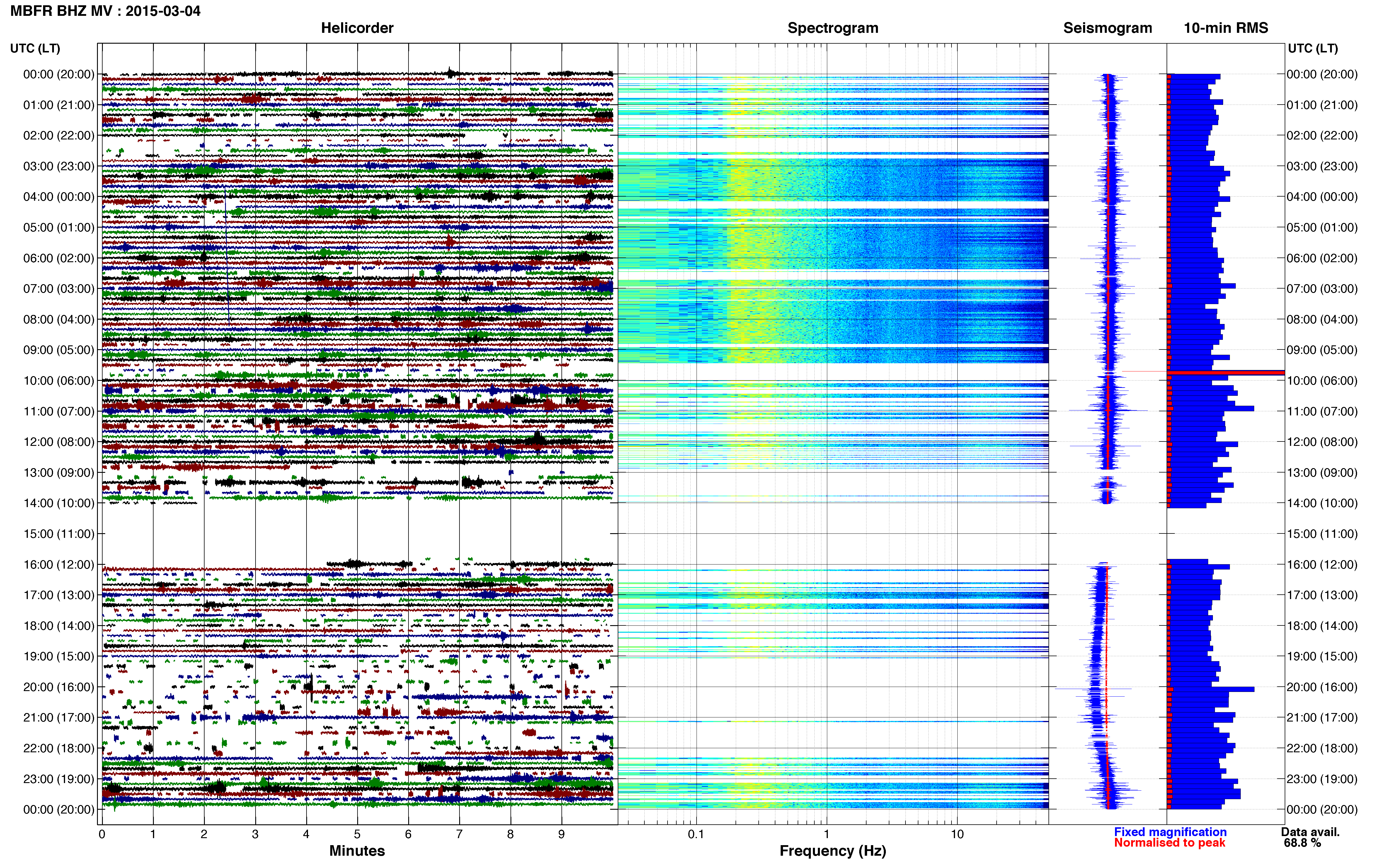The height and width of the screenshot is (868, 1389).
Task: Click the left "05:00 (01:00)" time label
Action: 59,227
